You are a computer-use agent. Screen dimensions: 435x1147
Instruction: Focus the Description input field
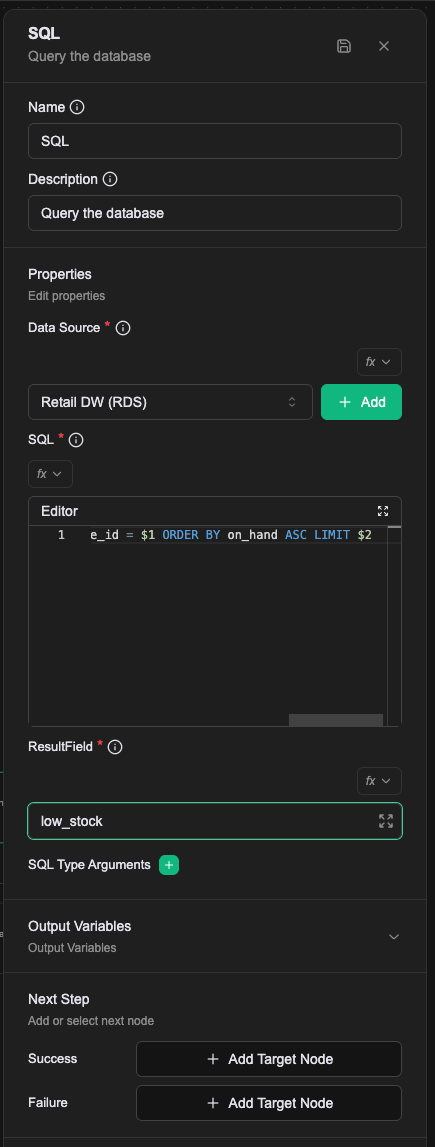point(215,213)
